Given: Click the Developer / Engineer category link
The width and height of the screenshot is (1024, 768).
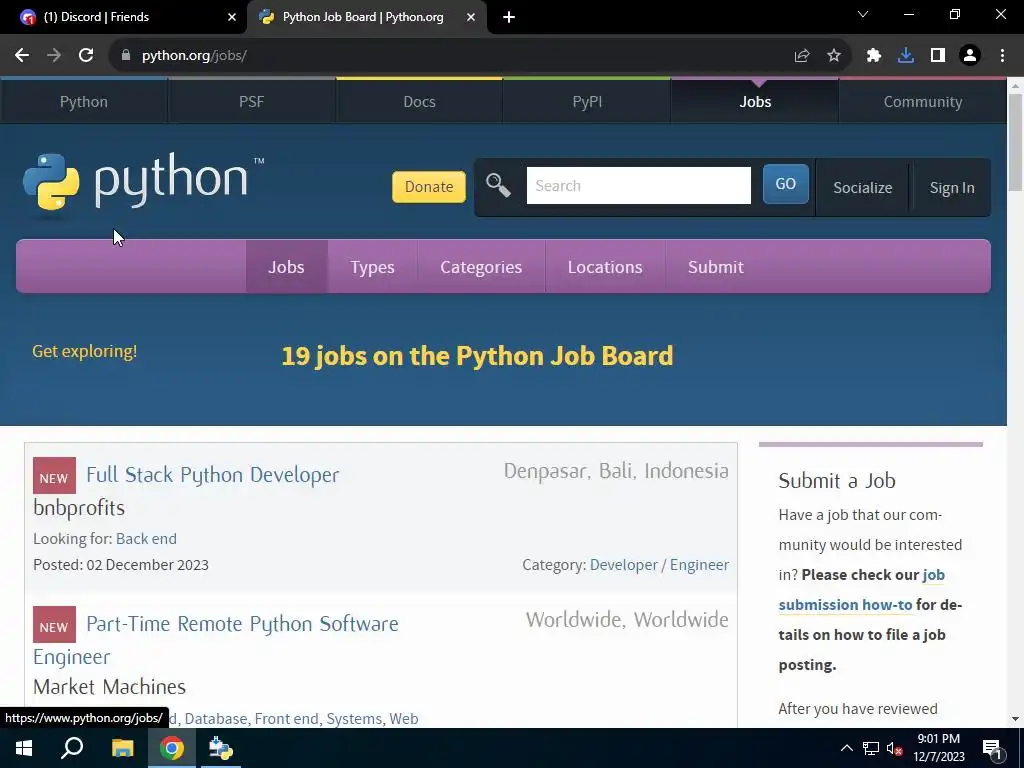Looking at the screenshot, I should point(660,565).
